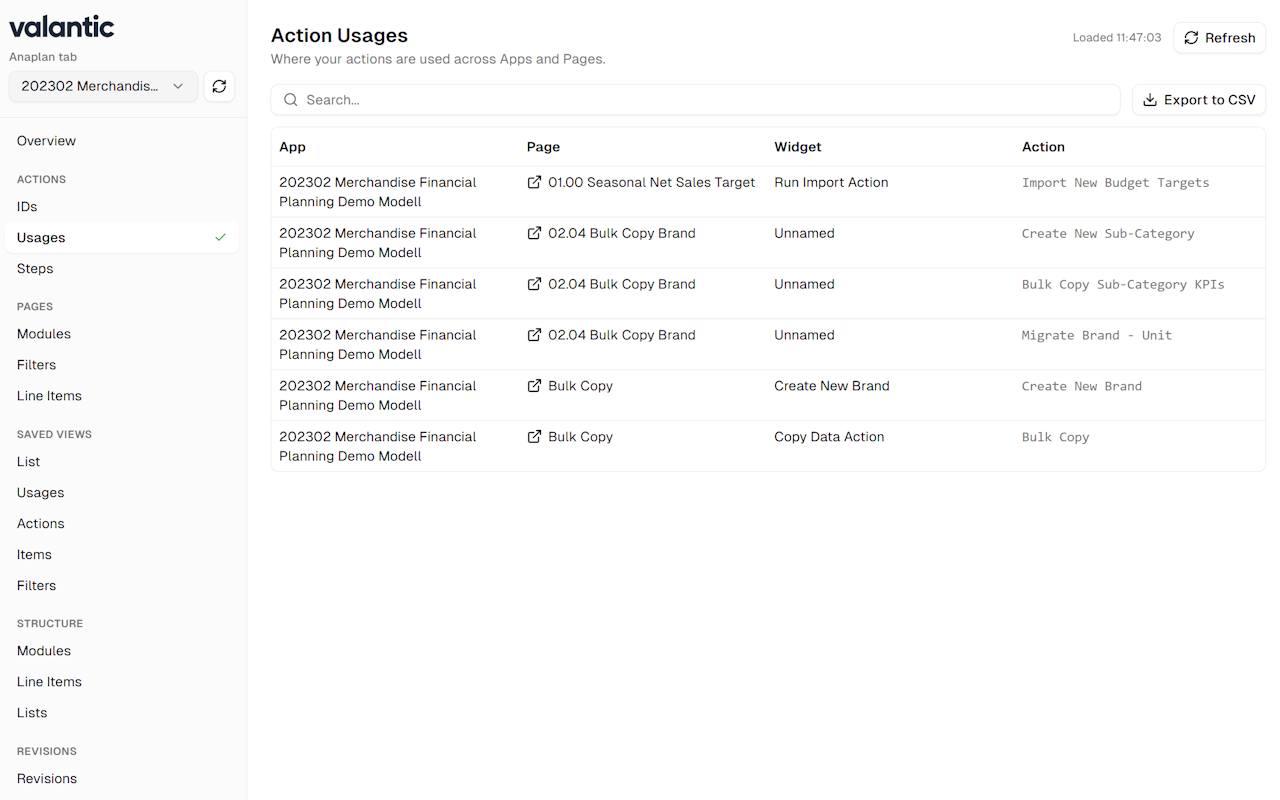Screen dimensions: 1280x800
Task: Go to Overview in the sidebar
Action: point(122,141)
